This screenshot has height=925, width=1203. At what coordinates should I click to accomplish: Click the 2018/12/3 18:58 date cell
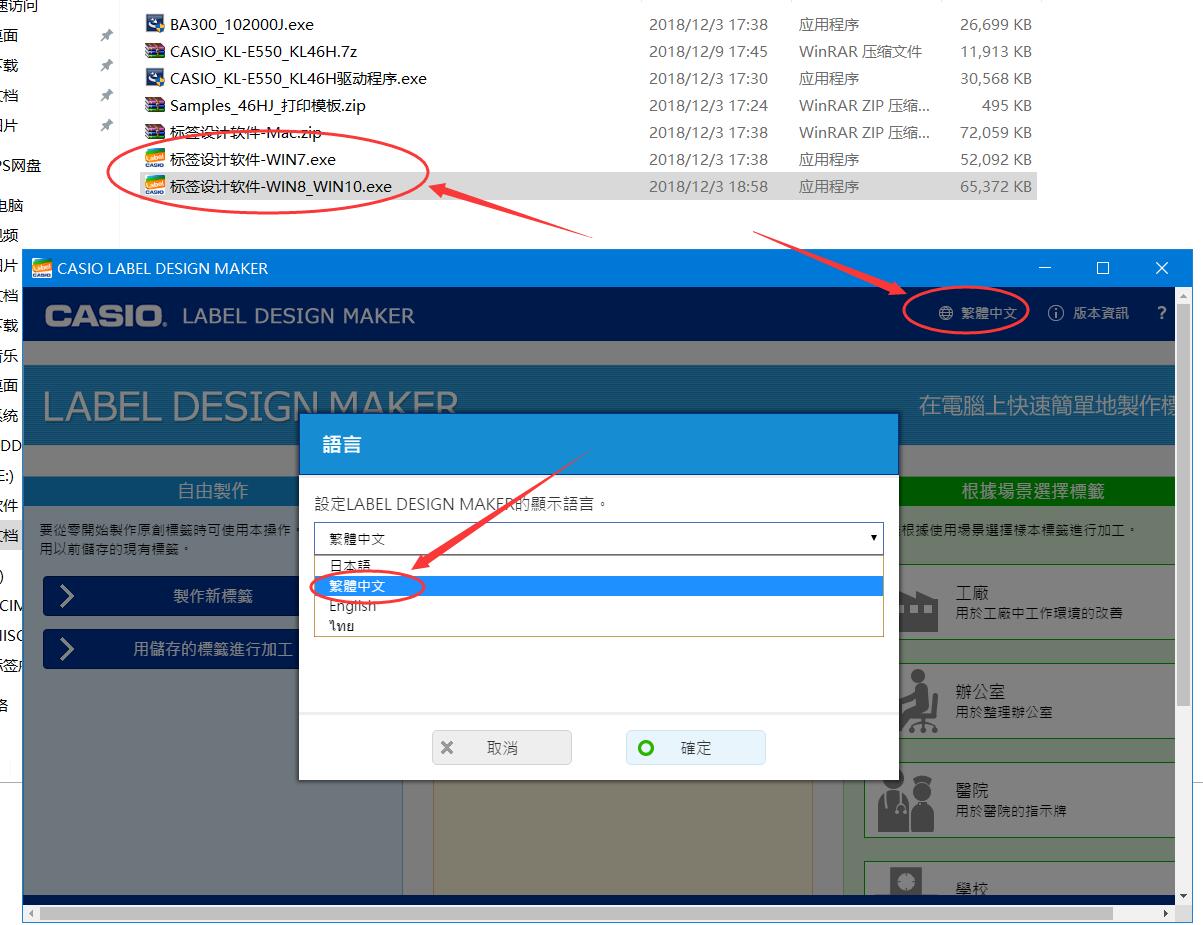(x=708, y=186)
